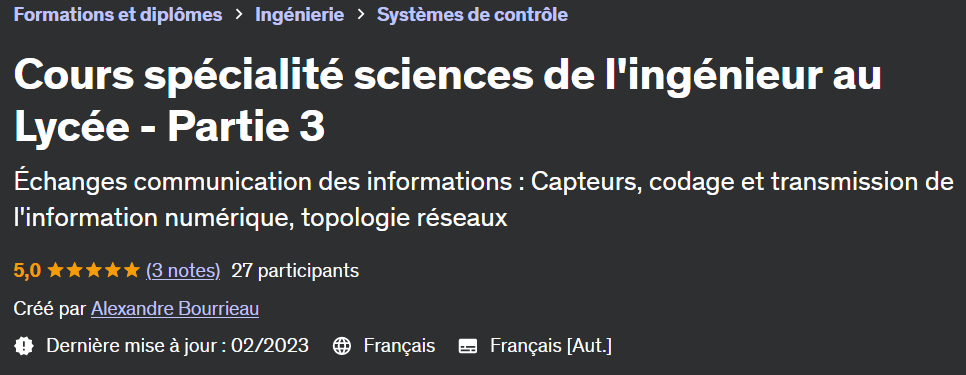The width and height of the screenshot is (966, 375).
Task: Click the 27 participants count
Action: pos(295,270)
